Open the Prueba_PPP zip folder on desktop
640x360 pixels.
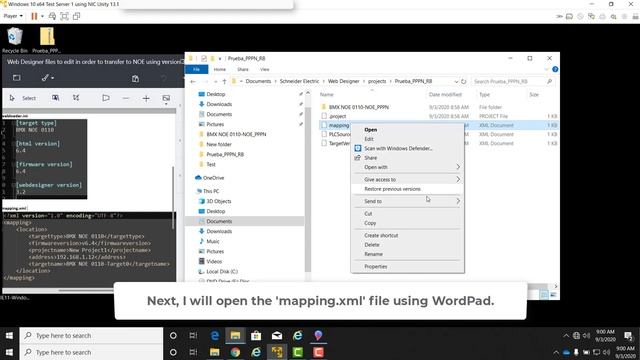[x=47, y=40]
